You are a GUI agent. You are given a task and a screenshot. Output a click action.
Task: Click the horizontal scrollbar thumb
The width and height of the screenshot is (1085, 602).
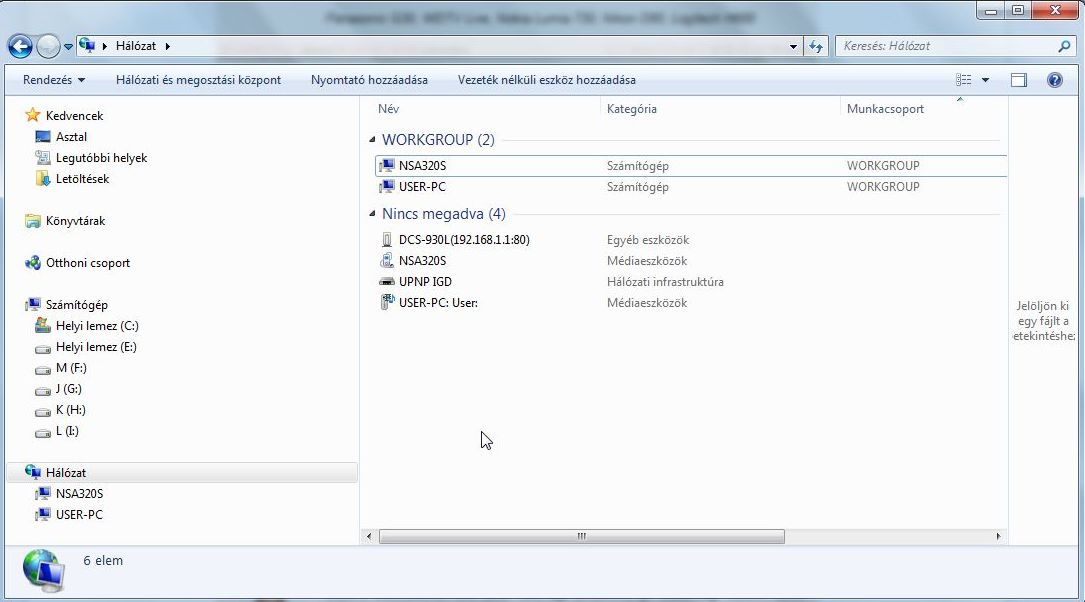tap(582, 536)
